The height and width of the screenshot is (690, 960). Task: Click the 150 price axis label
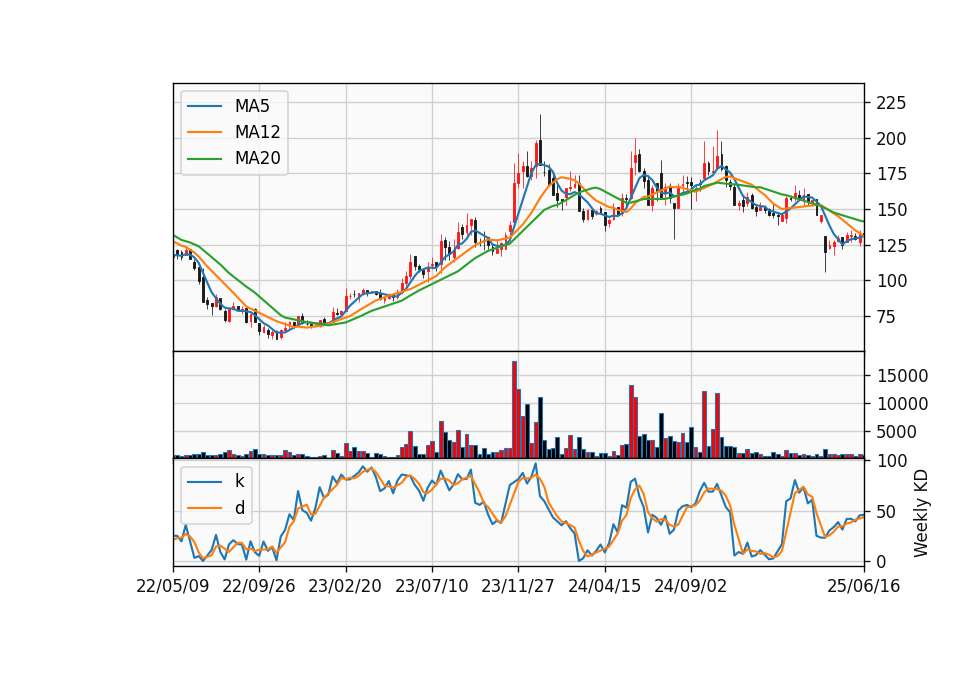pyautogui.click(x=891, y=210)
